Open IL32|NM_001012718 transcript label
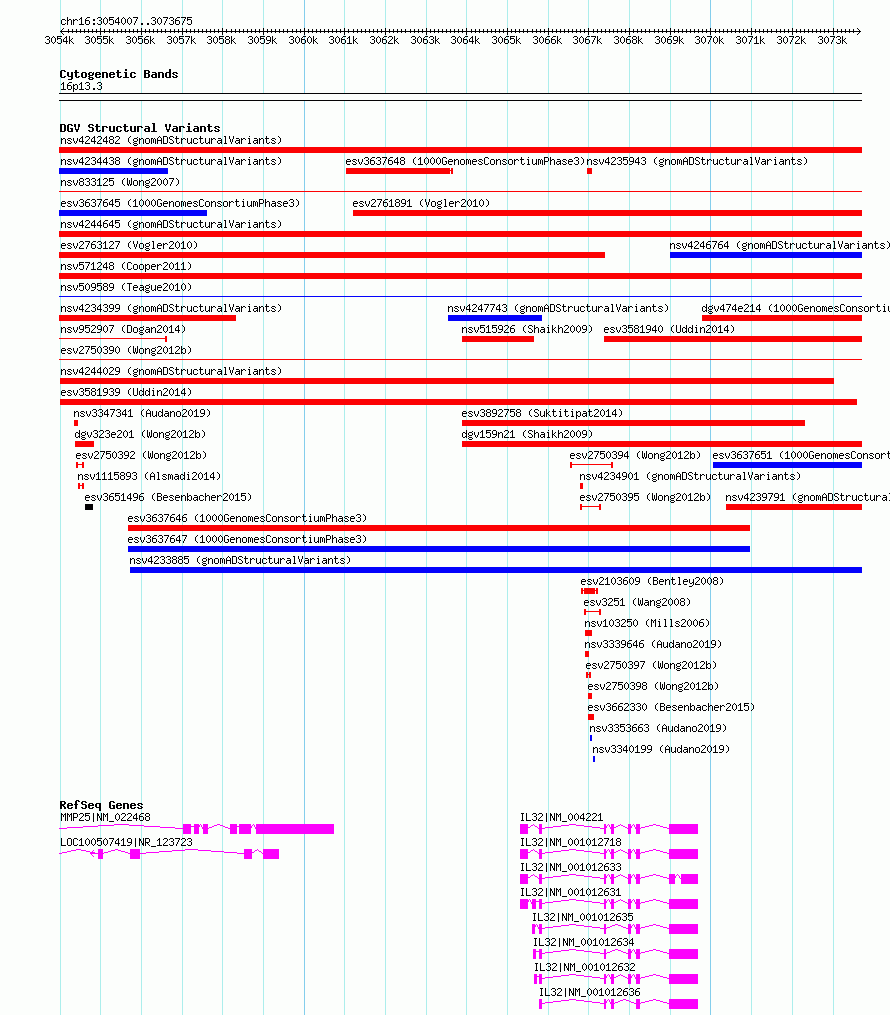The height and width of the screenshot is (1015, 890). point(570,842)
